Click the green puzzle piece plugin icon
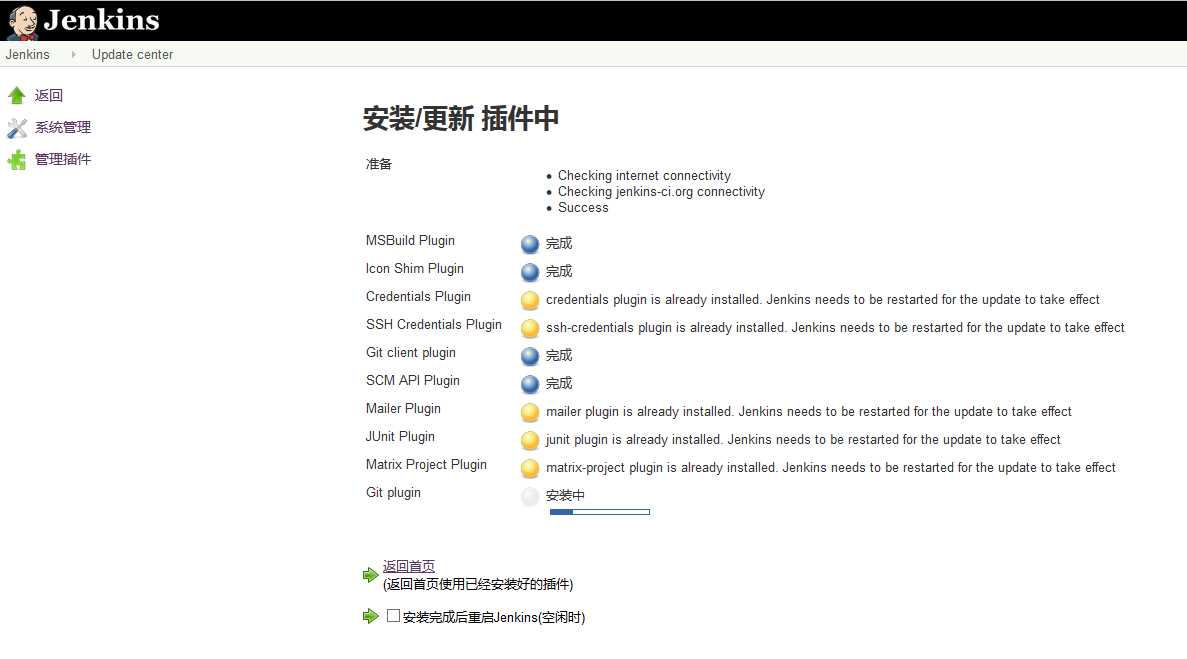 click(x=17, y=160)
